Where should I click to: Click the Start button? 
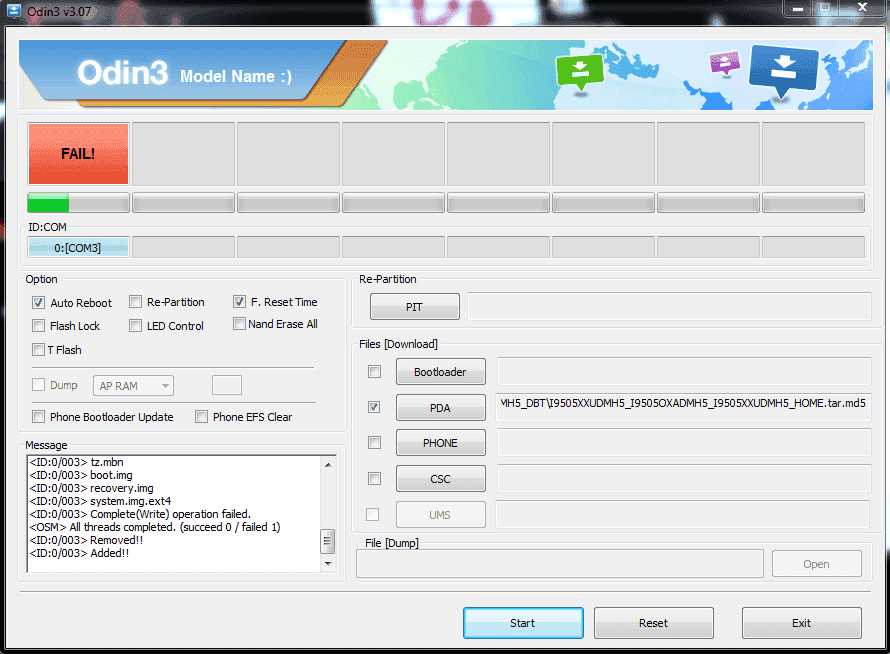(x=523, y=623)
